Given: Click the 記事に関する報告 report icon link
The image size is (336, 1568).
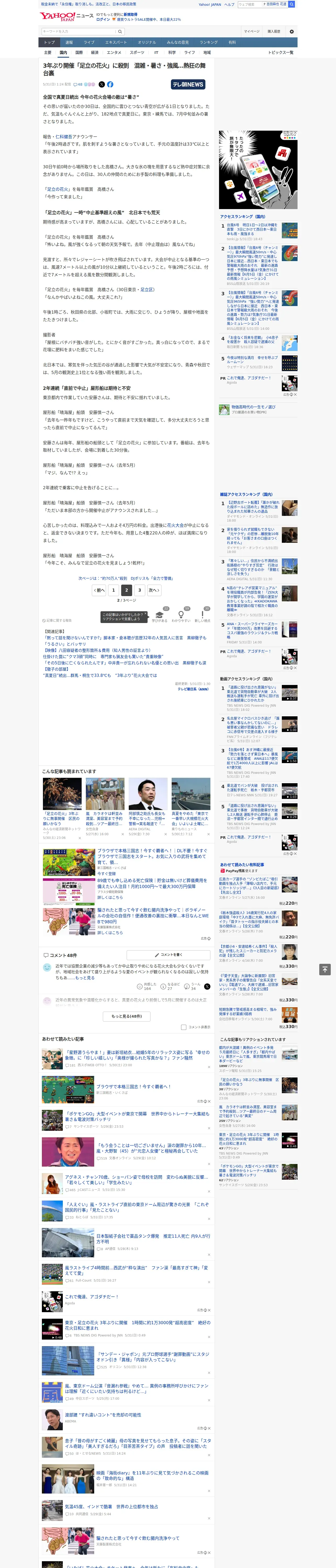Looking at the screenshot, I should [57, 621].
